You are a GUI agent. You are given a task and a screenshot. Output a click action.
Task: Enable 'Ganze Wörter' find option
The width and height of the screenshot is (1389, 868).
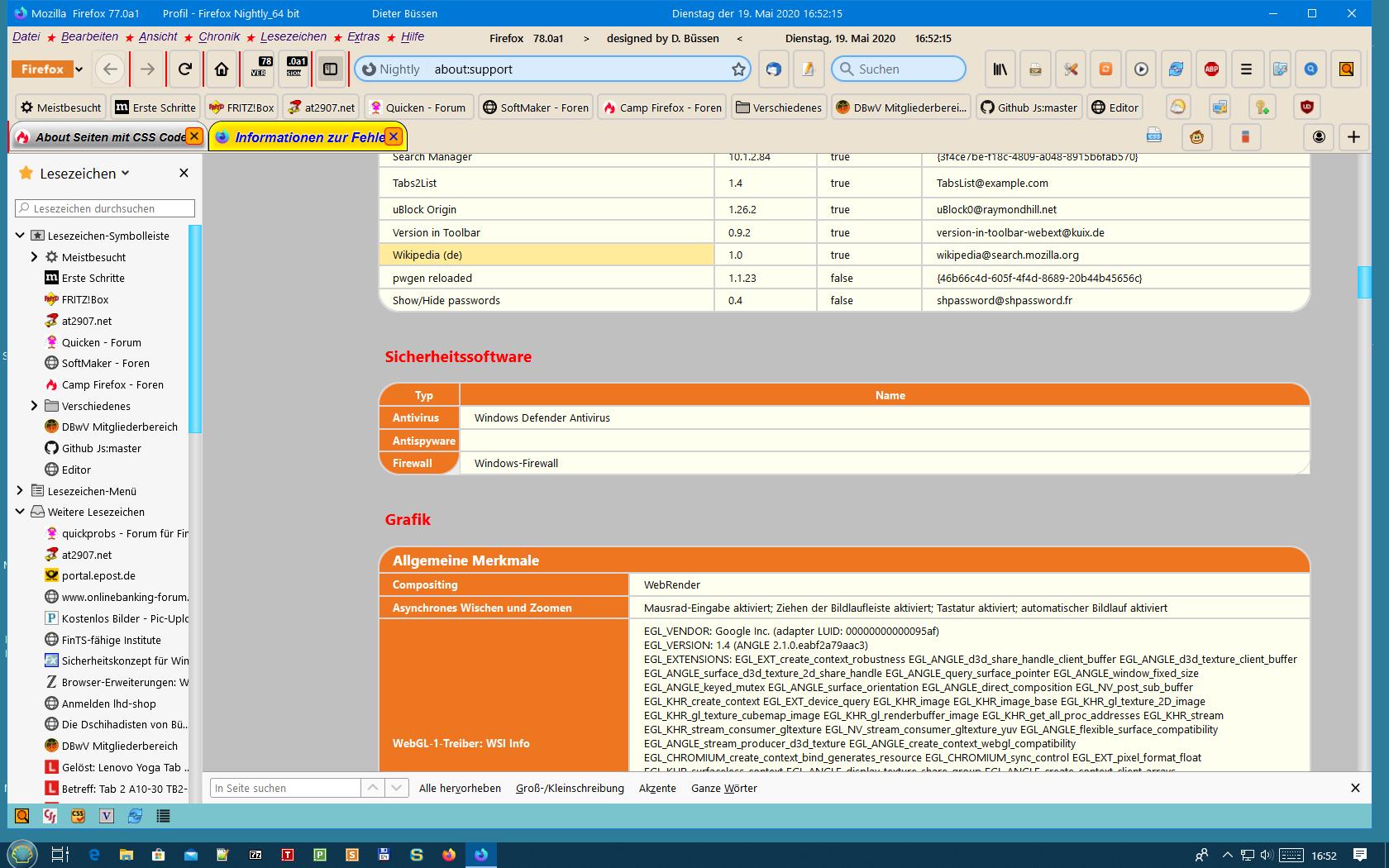723,789
